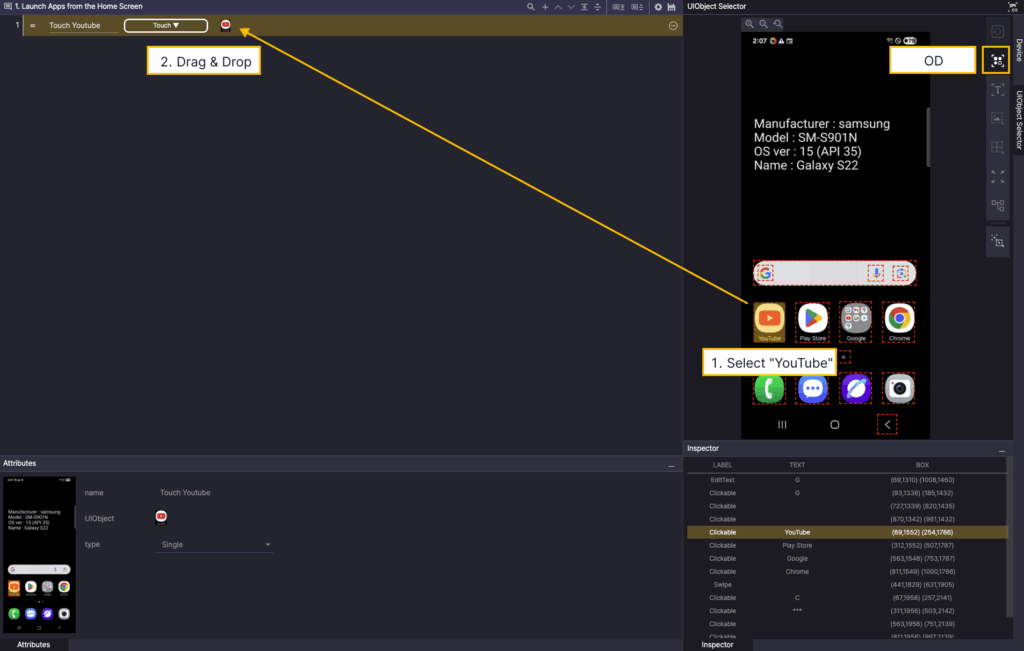Click the search magnifier in step toolbar
The image size is (1024, 651).
tap(531, 7)
